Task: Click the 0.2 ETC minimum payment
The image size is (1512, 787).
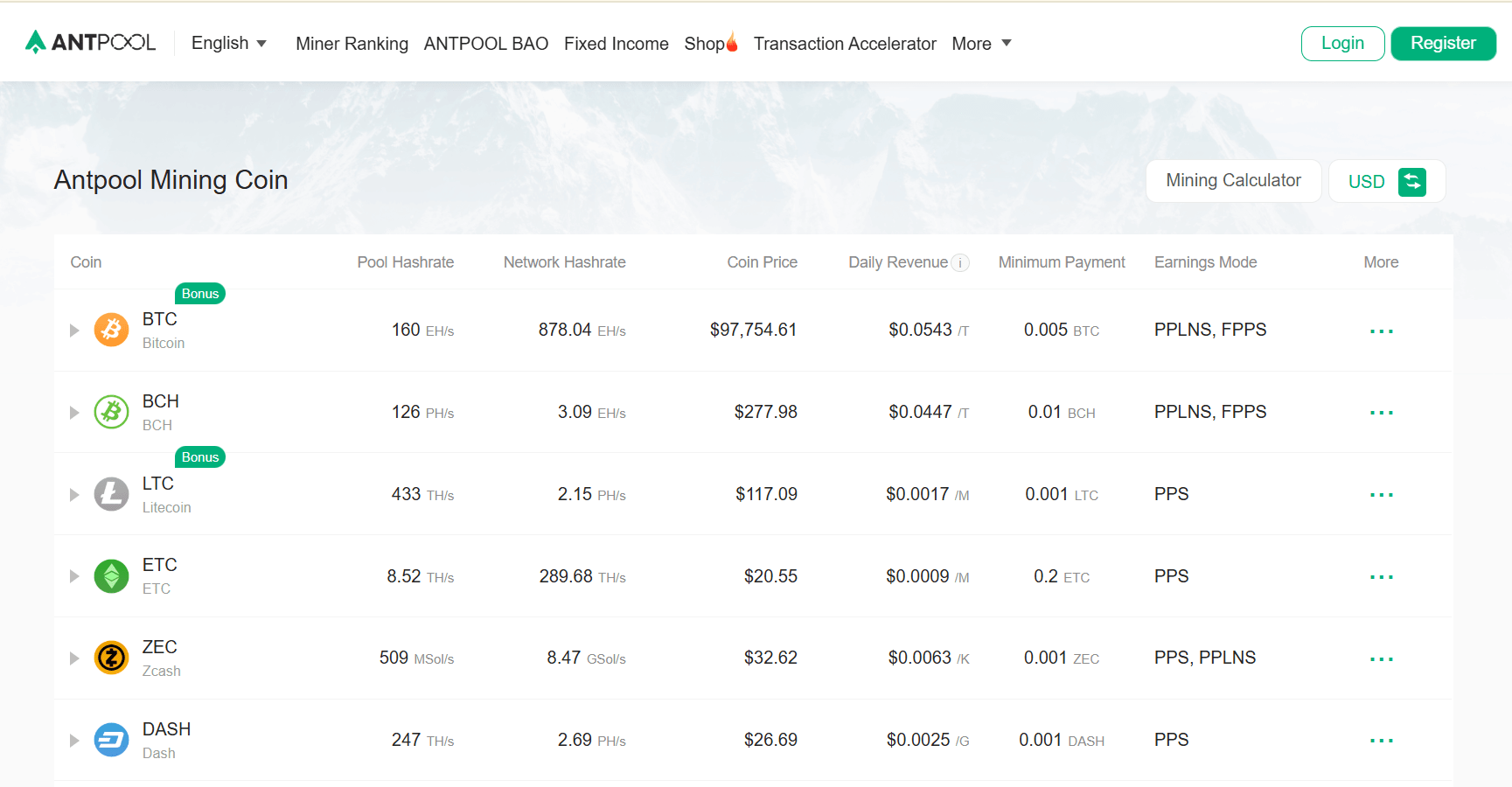Action: coord(1062,576)
